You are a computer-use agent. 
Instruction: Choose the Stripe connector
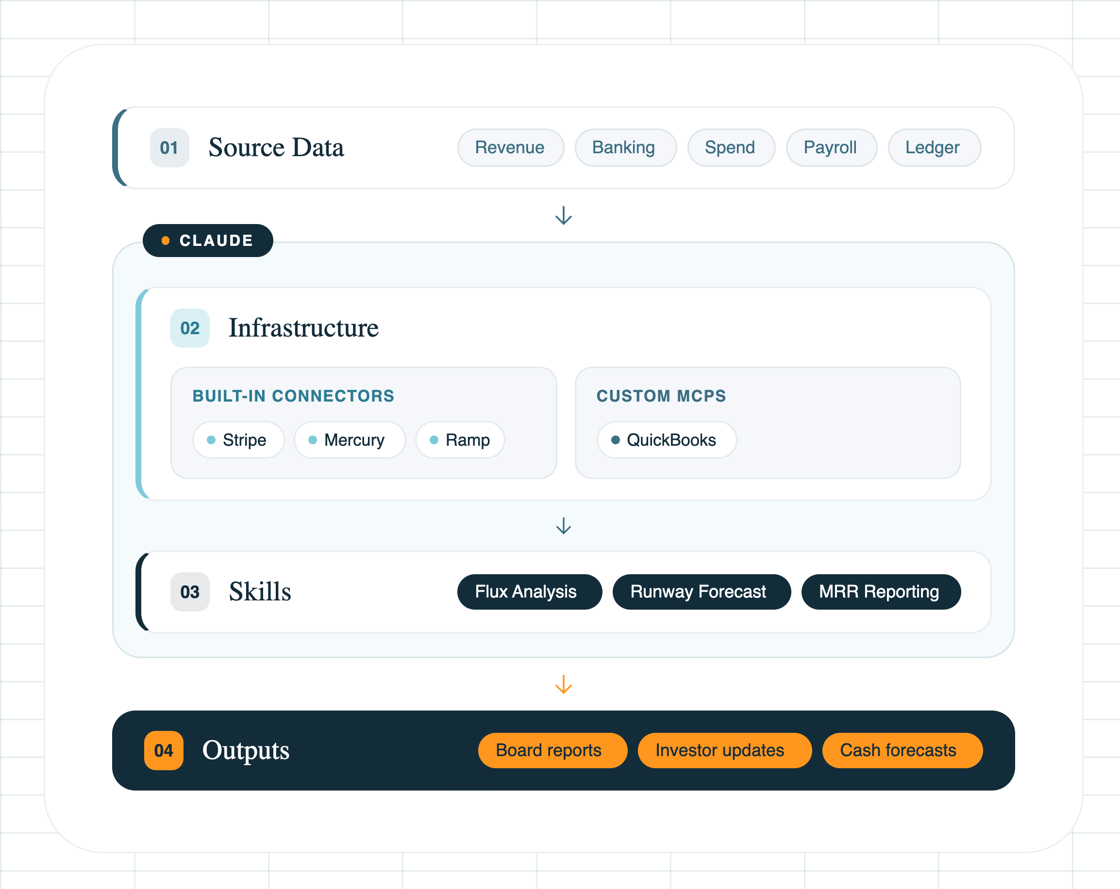(238, 440)
